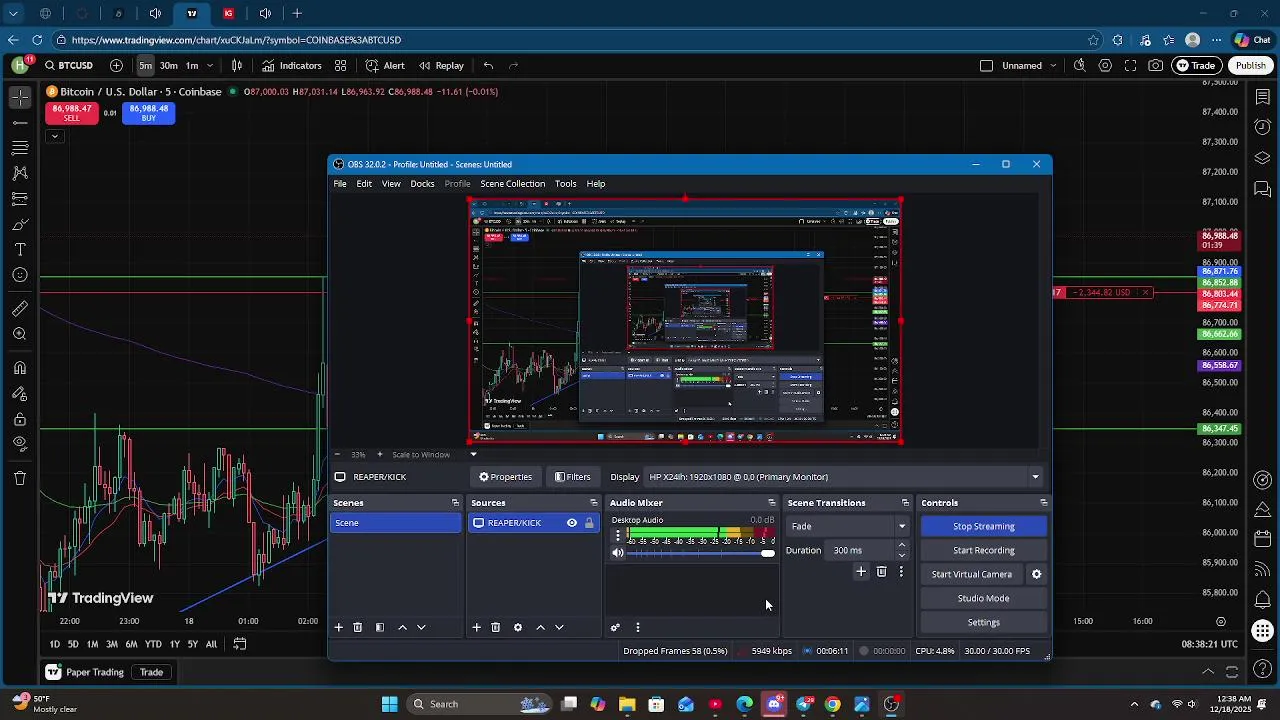Open the OBS Docks menu
This screenshot has width=1280, height=720.
click(422, 184)
